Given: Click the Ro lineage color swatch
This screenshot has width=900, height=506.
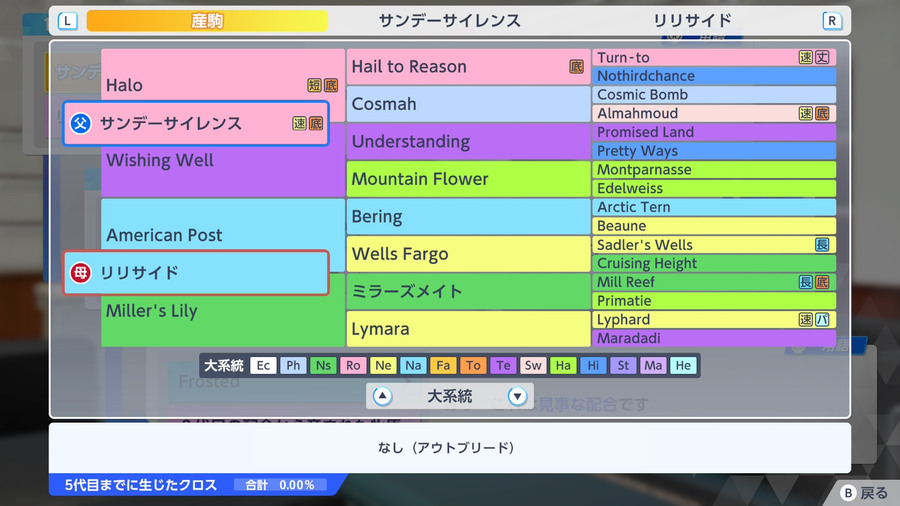Looking at the screenshot, I should tap(353, 365).
